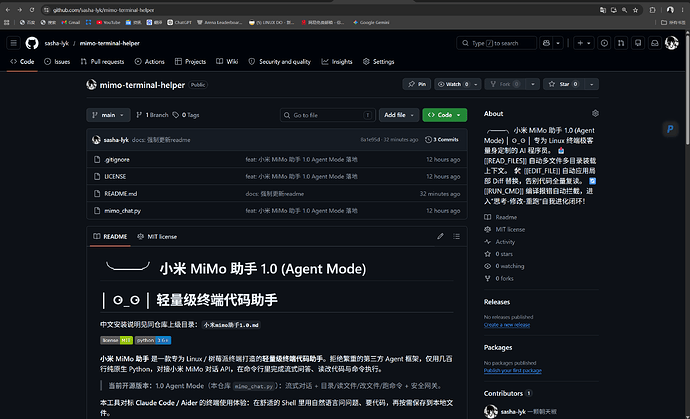Image resolution: width=690 pixels, height=419 pixels.
Task: Open the .gitignore file
Action: point(117,159)
